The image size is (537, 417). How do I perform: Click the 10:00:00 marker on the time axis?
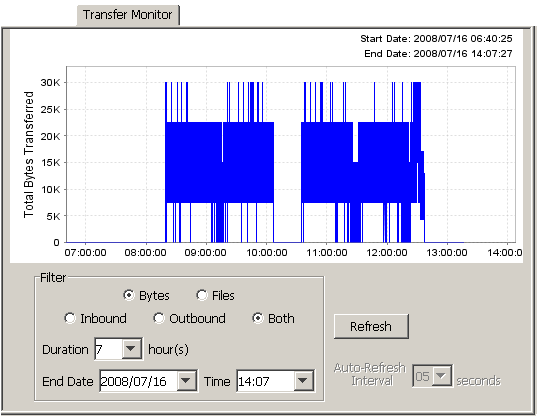[x=267, y=253]
